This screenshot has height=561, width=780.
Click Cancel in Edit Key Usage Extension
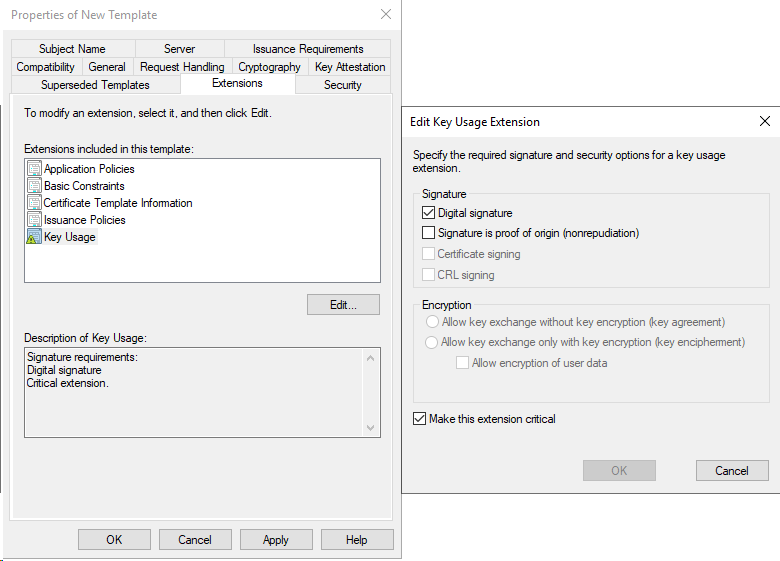coord(732,470)
